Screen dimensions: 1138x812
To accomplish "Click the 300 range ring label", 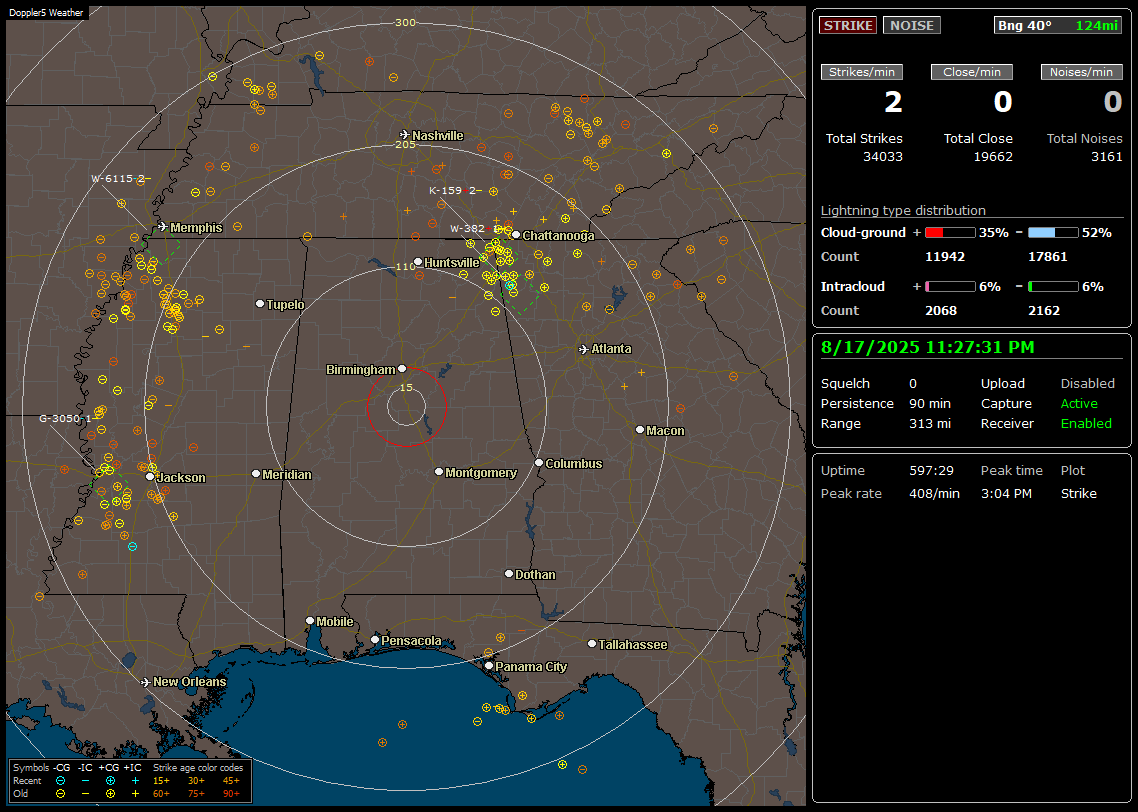I will click(405, 22).
